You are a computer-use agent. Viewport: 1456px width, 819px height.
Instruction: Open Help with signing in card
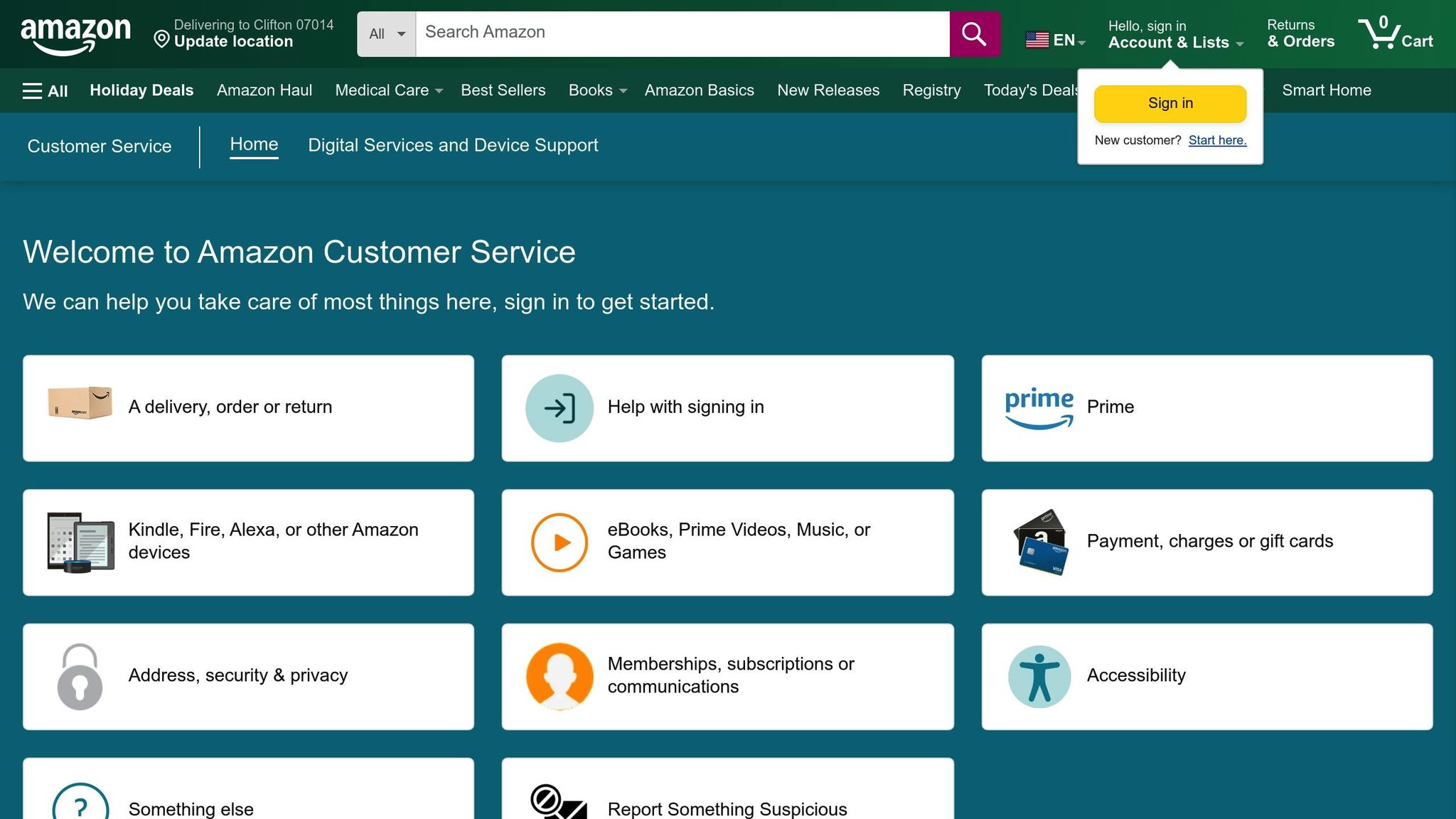(x=727, y=408)
